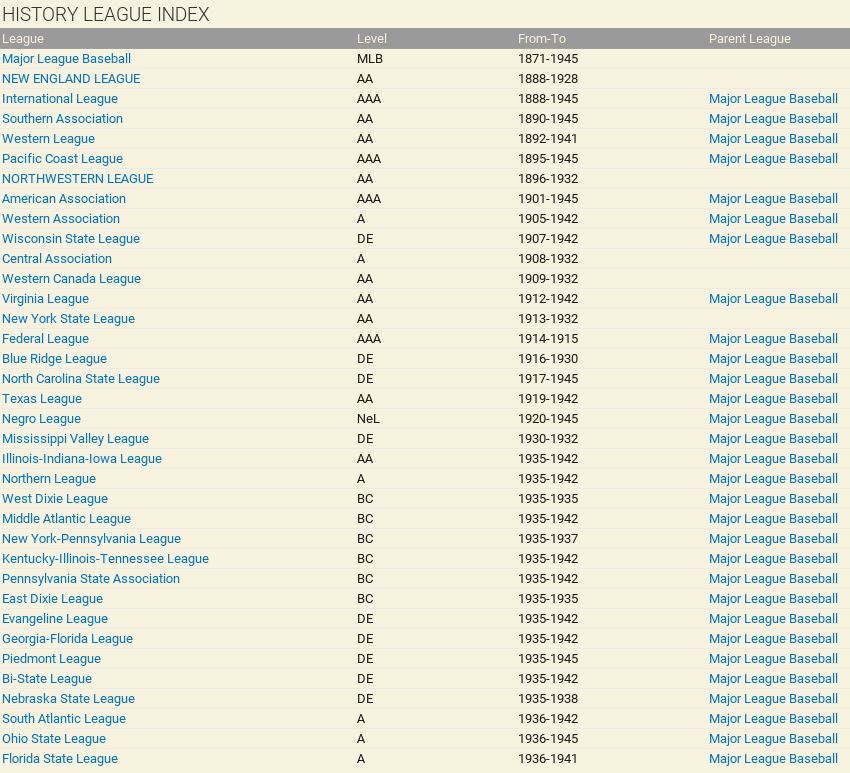Image resolution: width=850 pixels, height=773 pixels.
Task: Open the Federal League link
Action: (46, 339)
